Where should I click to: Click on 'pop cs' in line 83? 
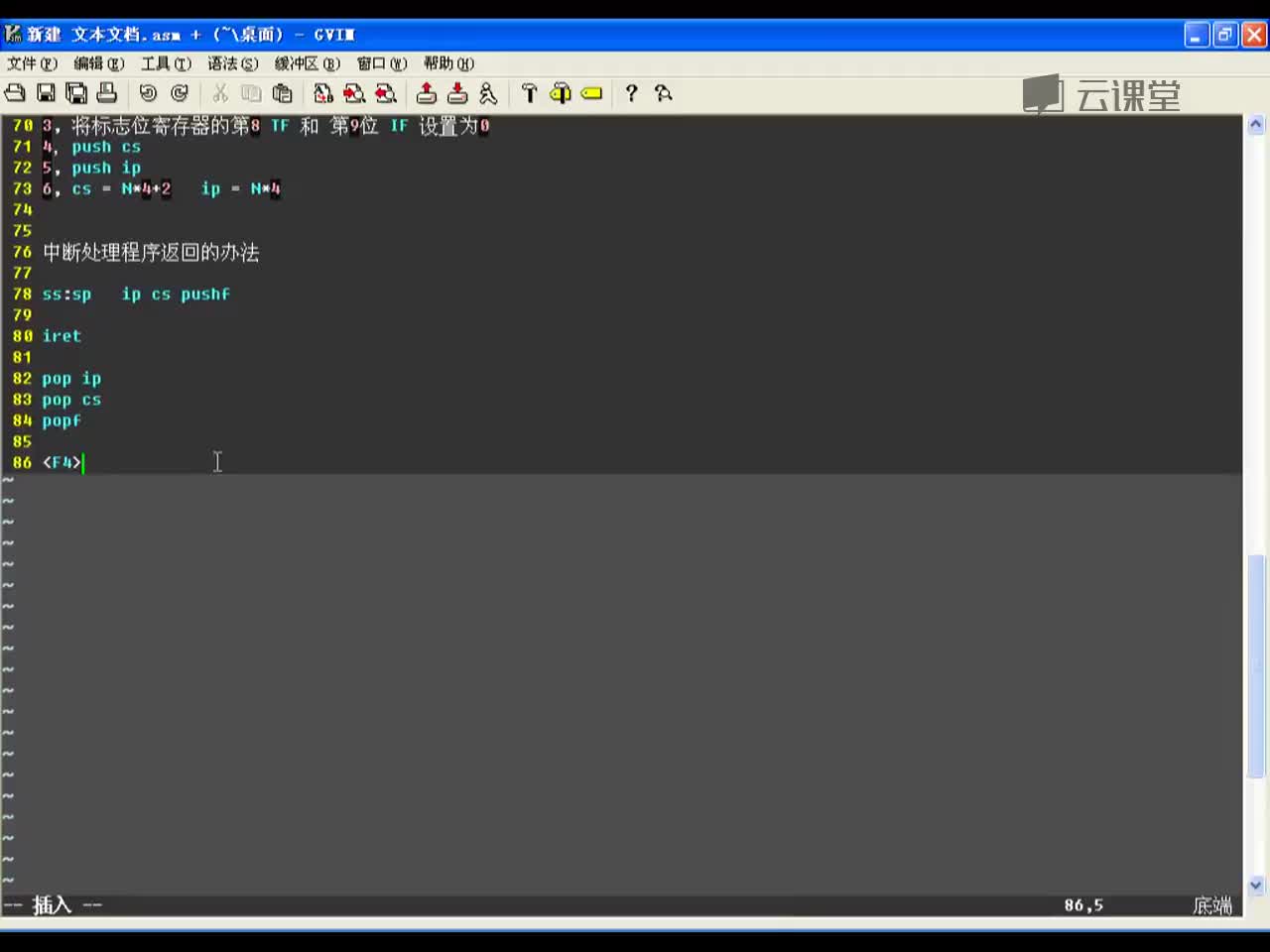pos(71,400)
